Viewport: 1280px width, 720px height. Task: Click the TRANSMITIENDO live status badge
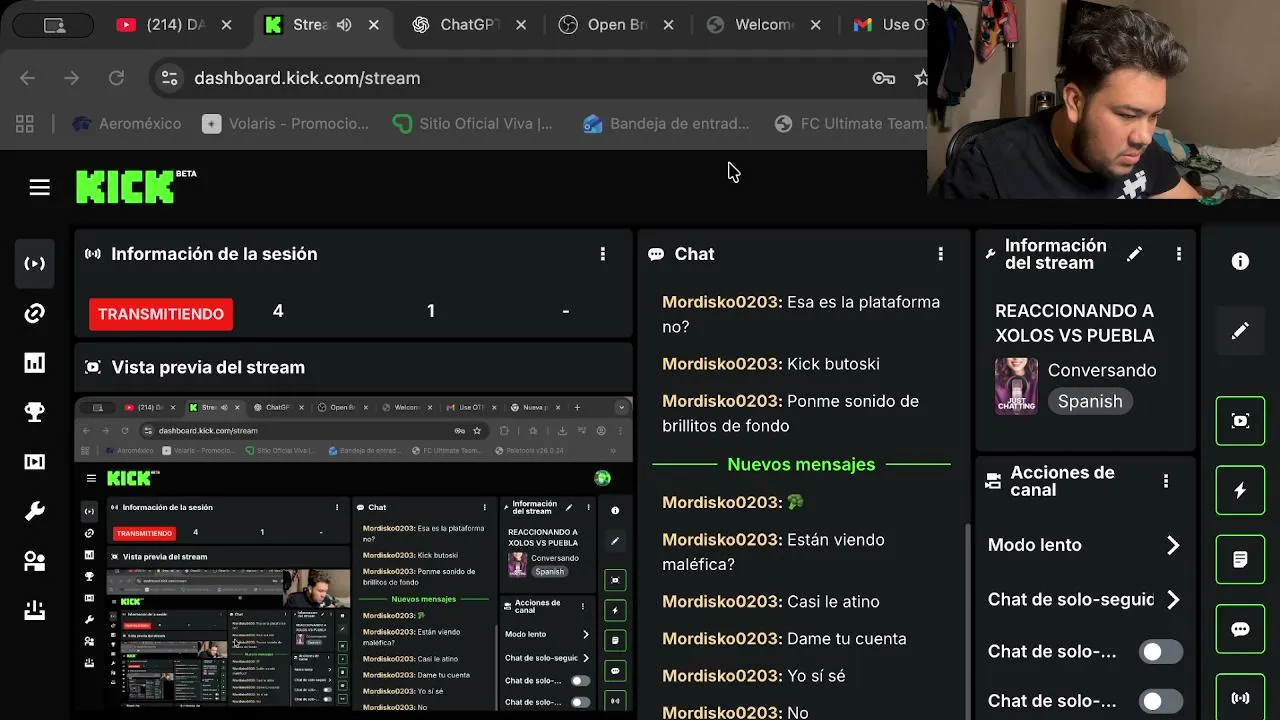coord(161,314)
